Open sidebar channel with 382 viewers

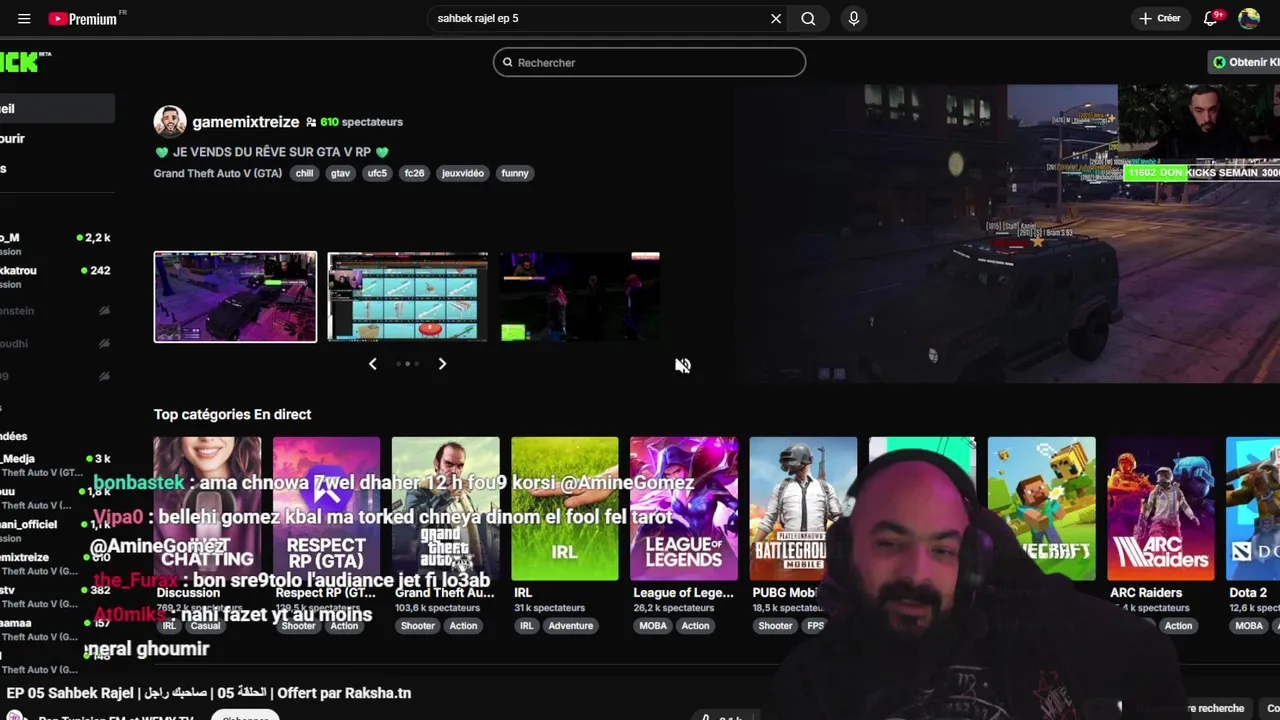click(x=57, y=596)
